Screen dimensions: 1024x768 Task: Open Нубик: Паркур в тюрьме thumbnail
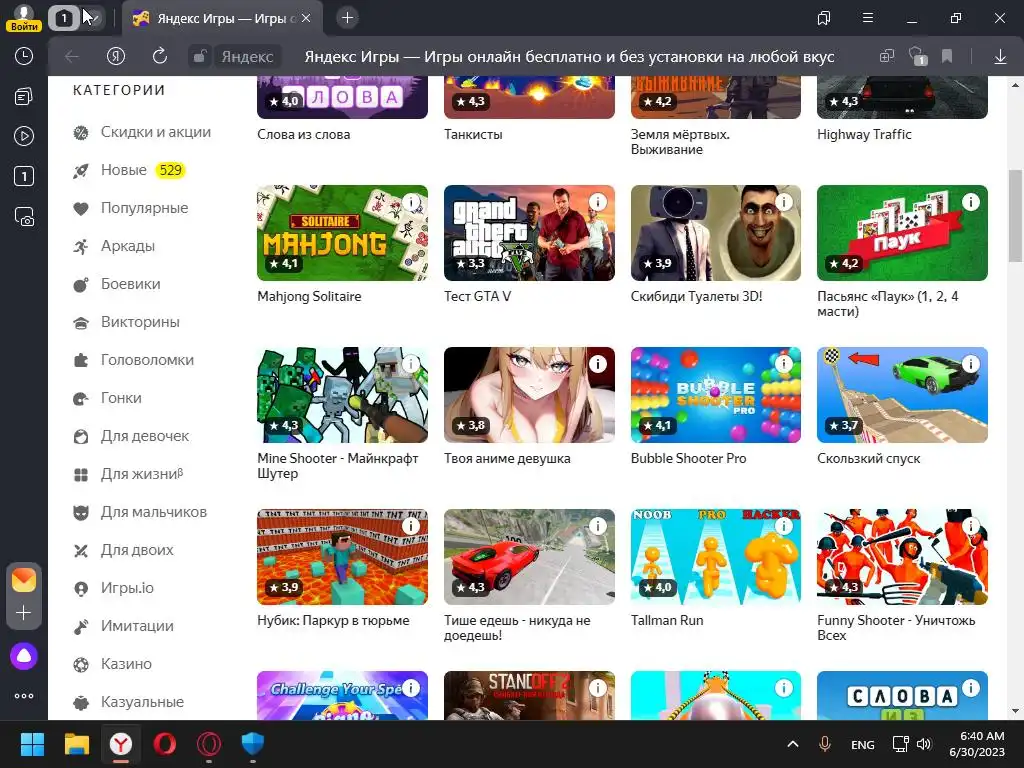[342, 557]
